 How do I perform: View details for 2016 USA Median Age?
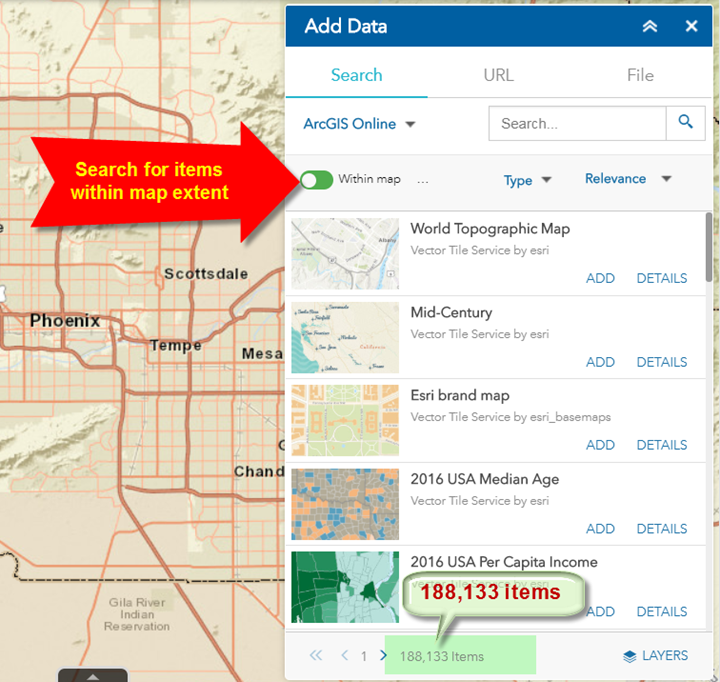pyautogui.click(x=661, y=528)
